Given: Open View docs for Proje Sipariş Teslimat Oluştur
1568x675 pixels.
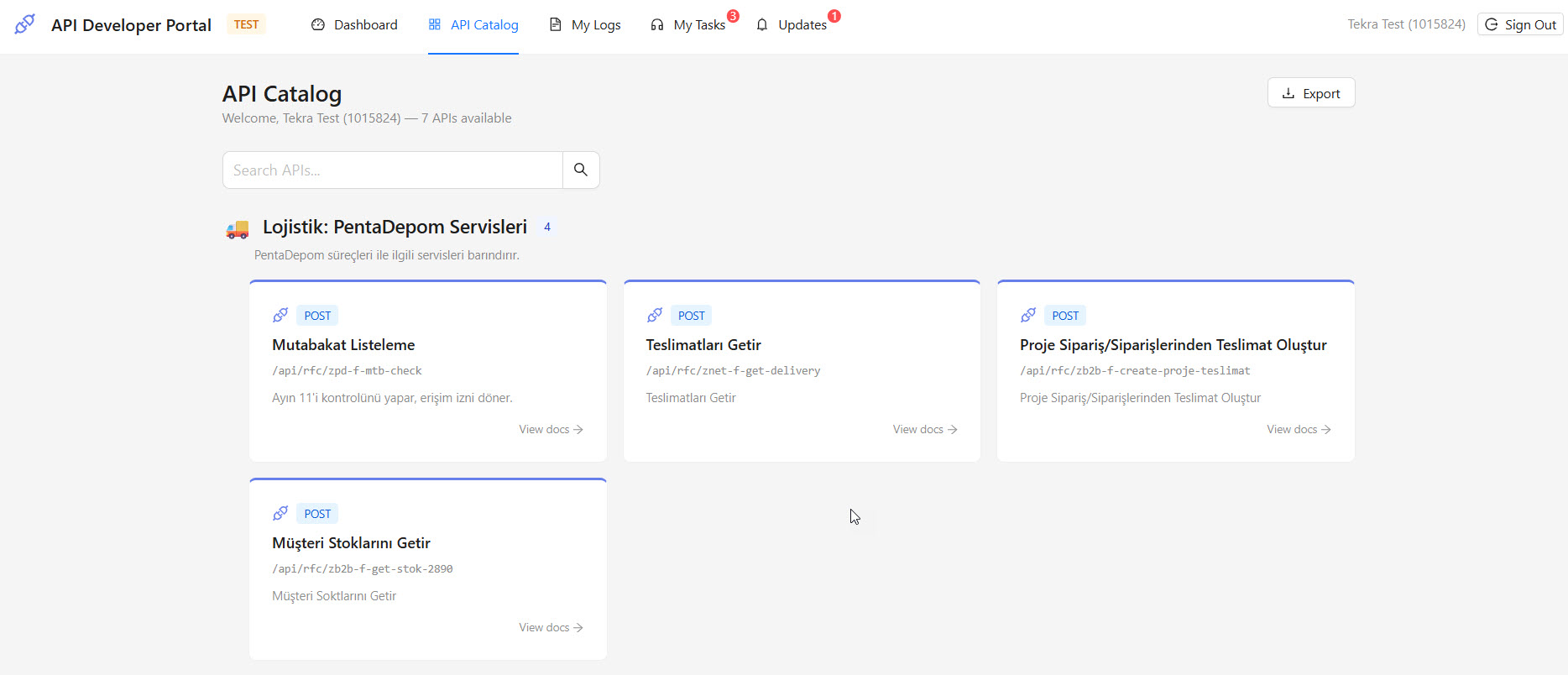Looking at the screenshot, I should coord(1299,429).
